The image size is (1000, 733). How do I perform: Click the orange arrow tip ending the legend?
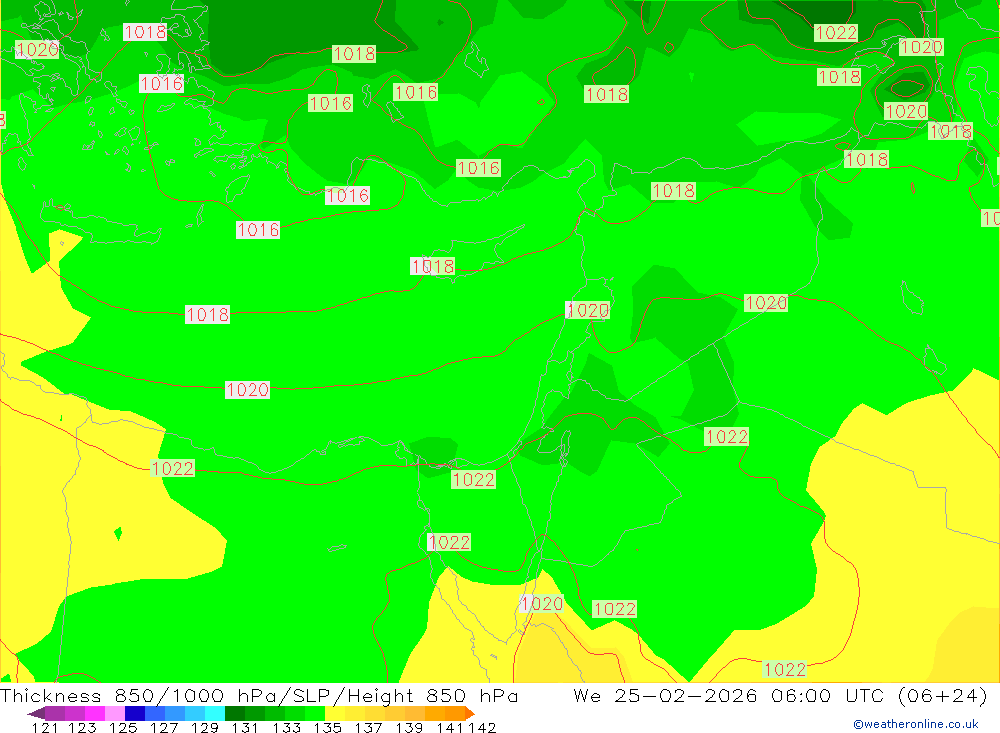tap(470, 713)
